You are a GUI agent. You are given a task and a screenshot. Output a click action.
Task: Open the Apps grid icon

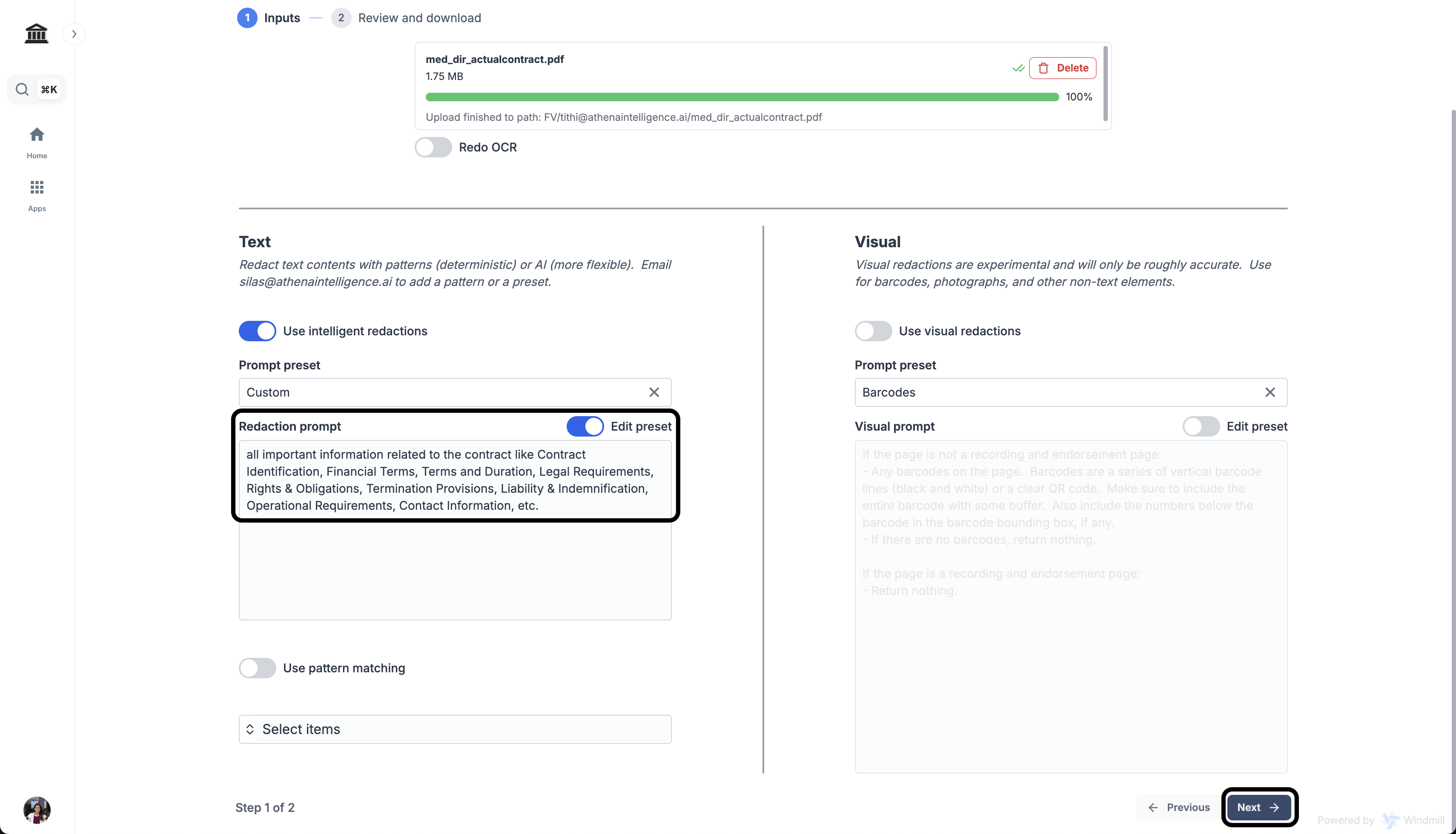pos(37,188)
